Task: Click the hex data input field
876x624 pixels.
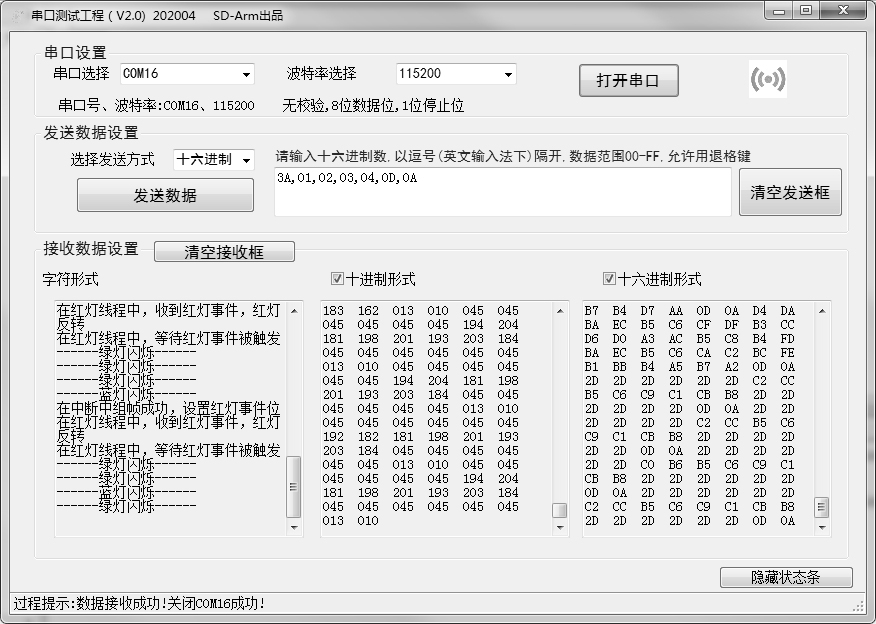Action: (503, 192)
